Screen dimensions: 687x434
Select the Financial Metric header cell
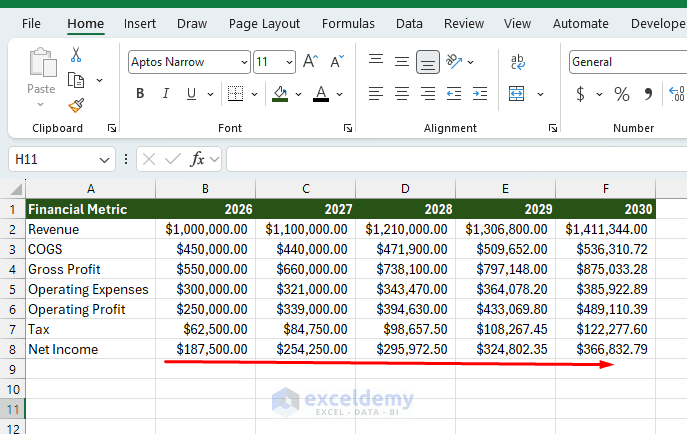click(x=90, y=209)
